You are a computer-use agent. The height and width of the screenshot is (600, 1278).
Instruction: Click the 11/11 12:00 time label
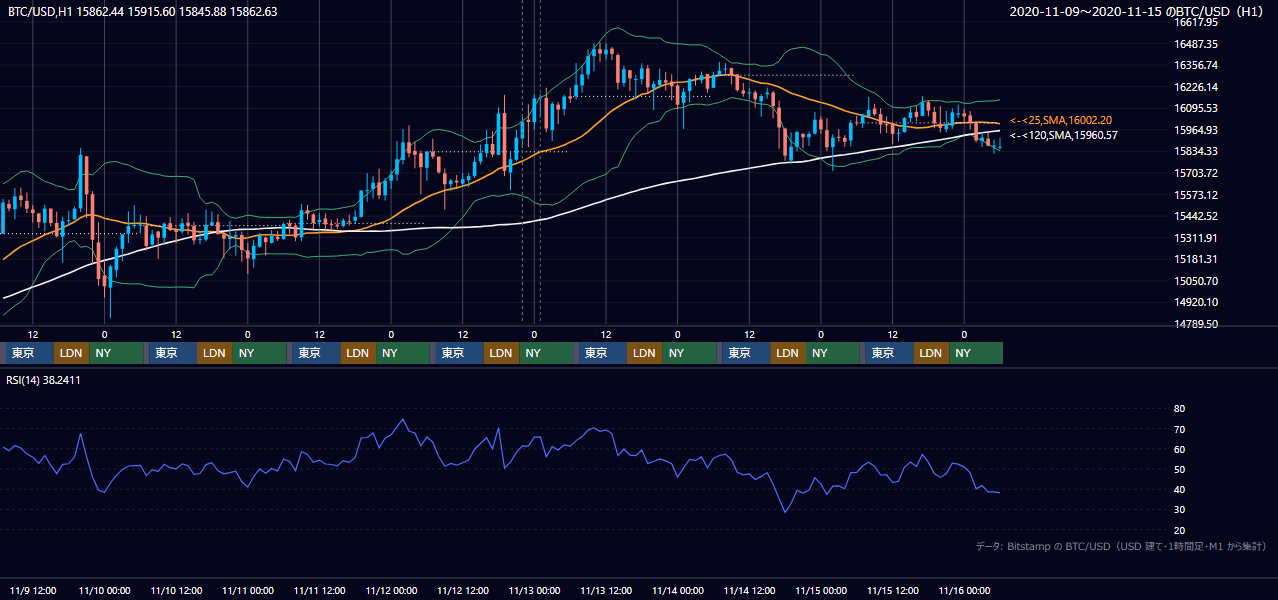(320, 591)
